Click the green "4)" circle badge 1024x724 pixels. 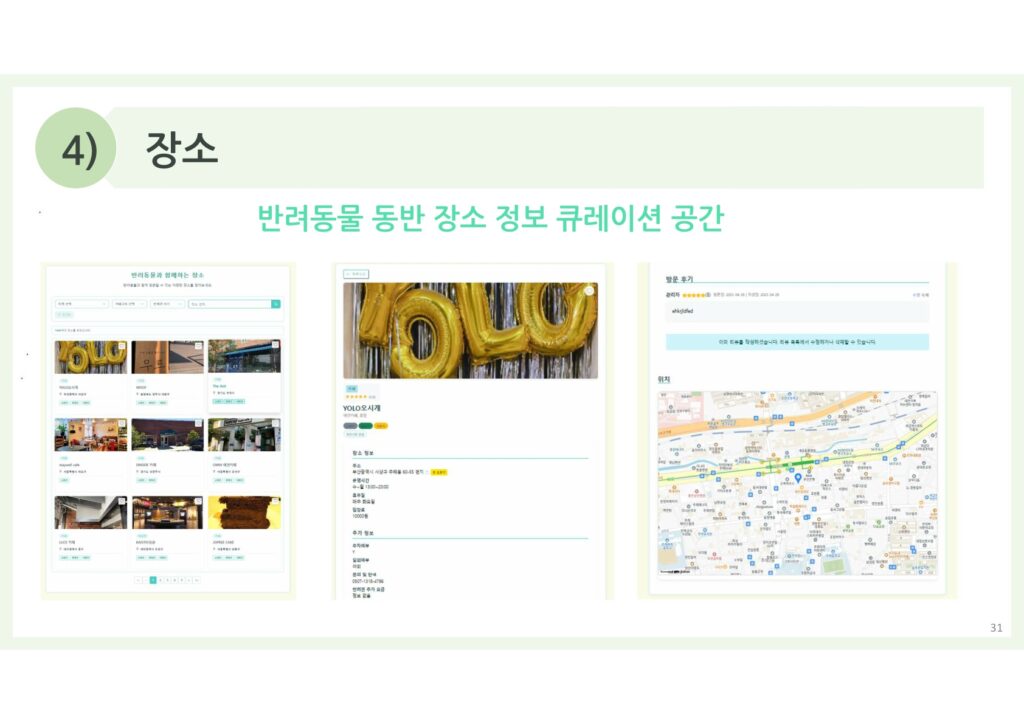click(x=76, y=148)
